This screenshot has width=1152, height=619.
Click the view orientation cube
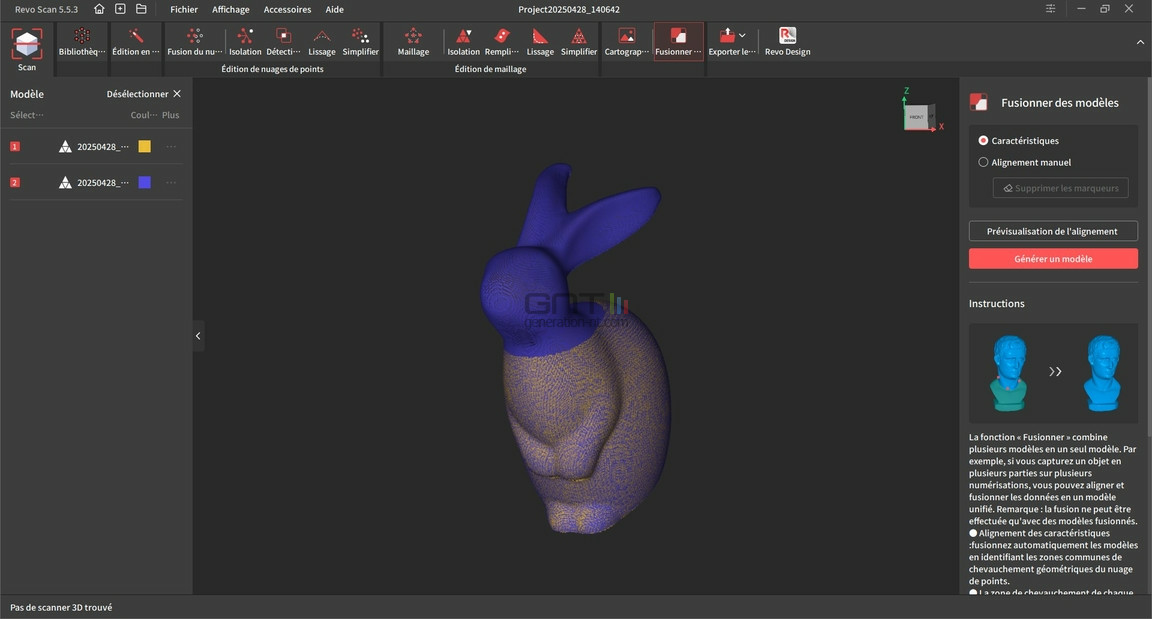pyautogui.click(x=919, y=116)
